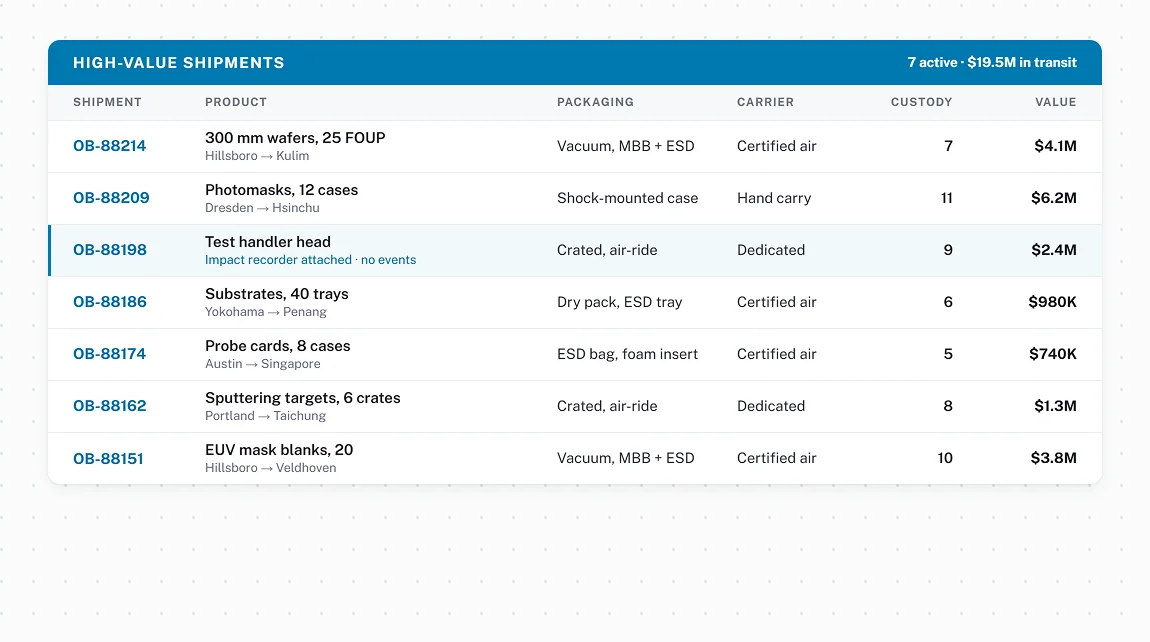
Task: Click the 'Hand carry' carrier cell
Action: pyautogui.click(x=774, y=198)
